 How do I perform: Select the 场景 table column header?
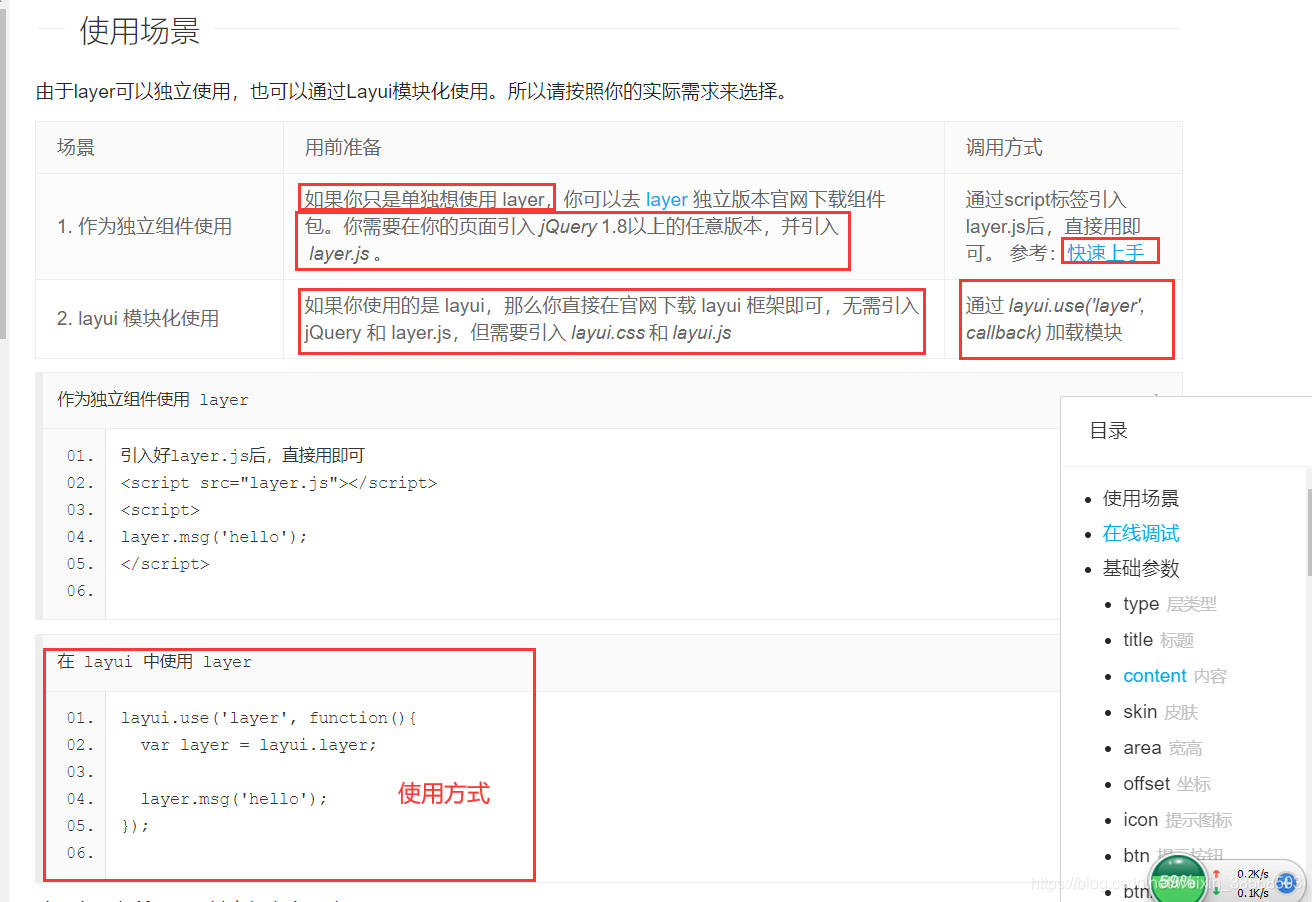(x=76, y=148)
